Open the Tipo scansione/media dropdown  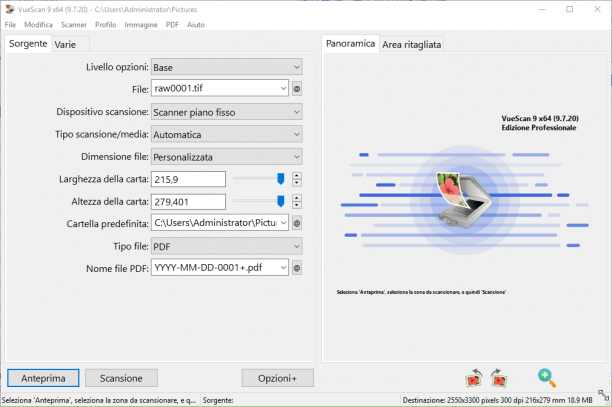pos(227,134)
